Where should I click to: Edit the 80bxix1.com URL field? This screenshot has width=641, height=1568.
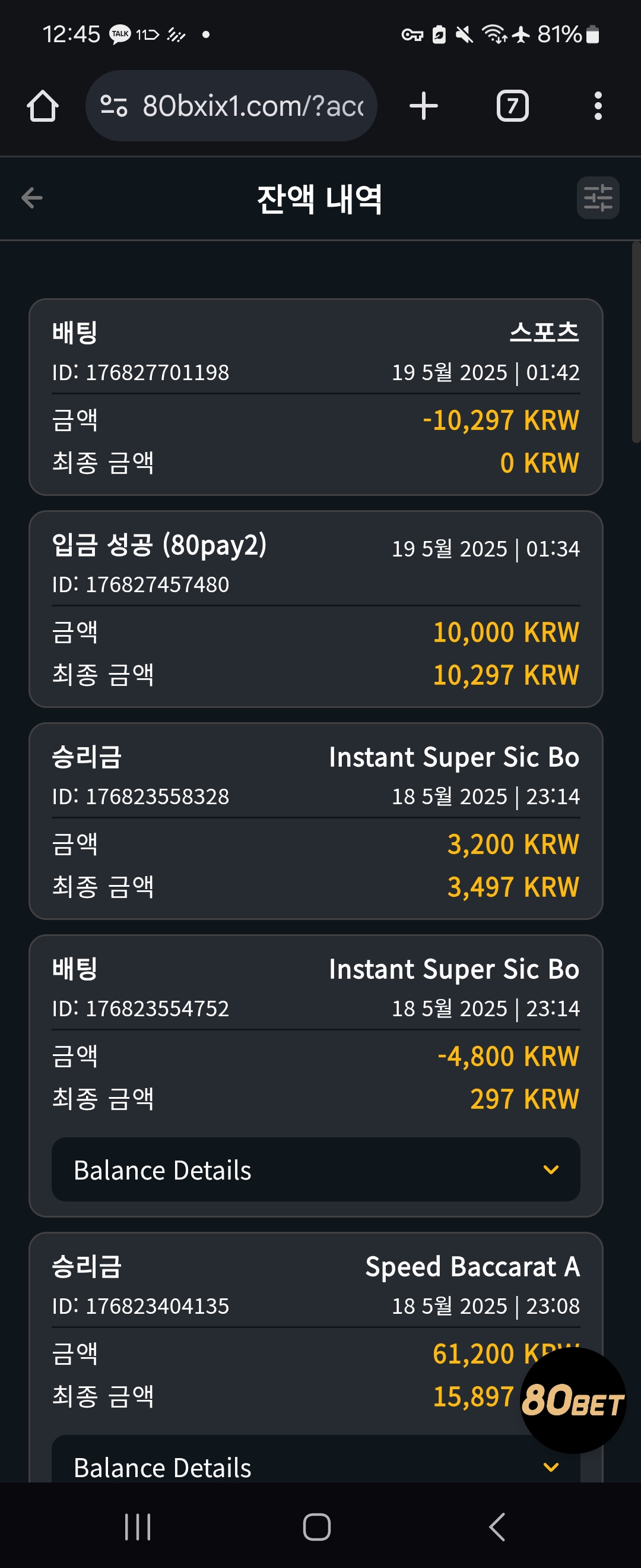[x=253, y=106]
